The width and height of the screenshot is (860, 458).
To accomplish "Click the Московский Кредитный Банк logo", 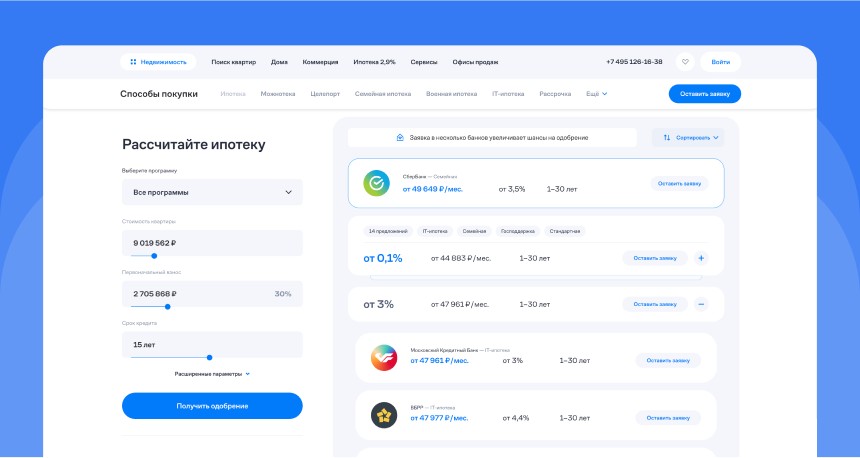I will (x=384, y=358).
